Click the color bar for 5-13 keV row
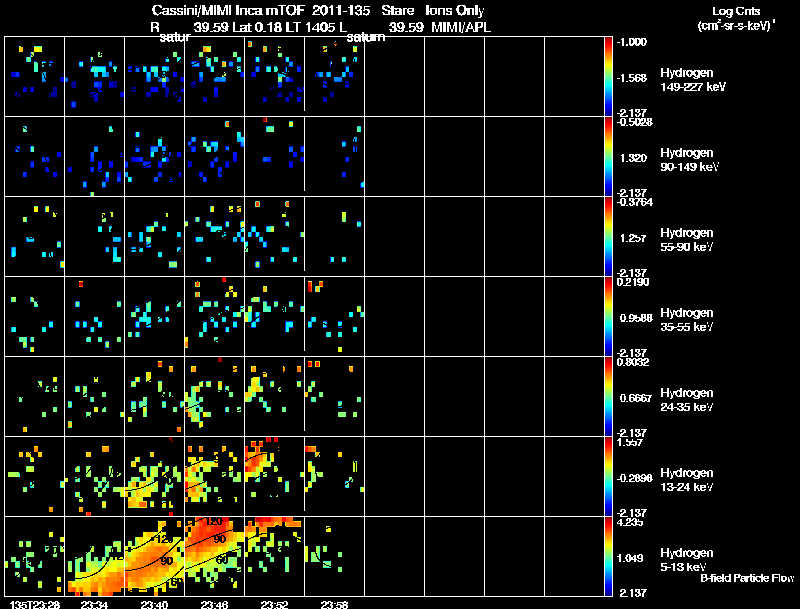The image size is (800, 609). pyautogui.click(x=608, y=556)
